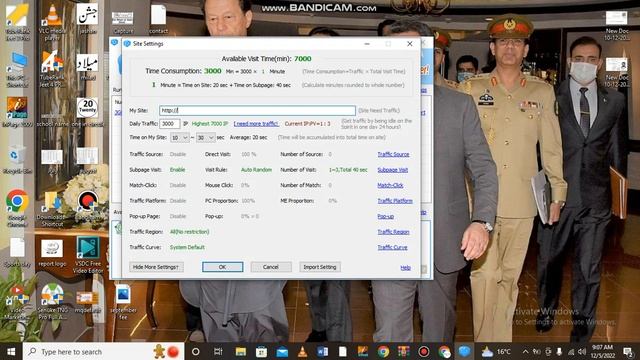Screen dimensions: 640x360
Task: Open the Windows Start menu
Action: [x=11, y=351]
